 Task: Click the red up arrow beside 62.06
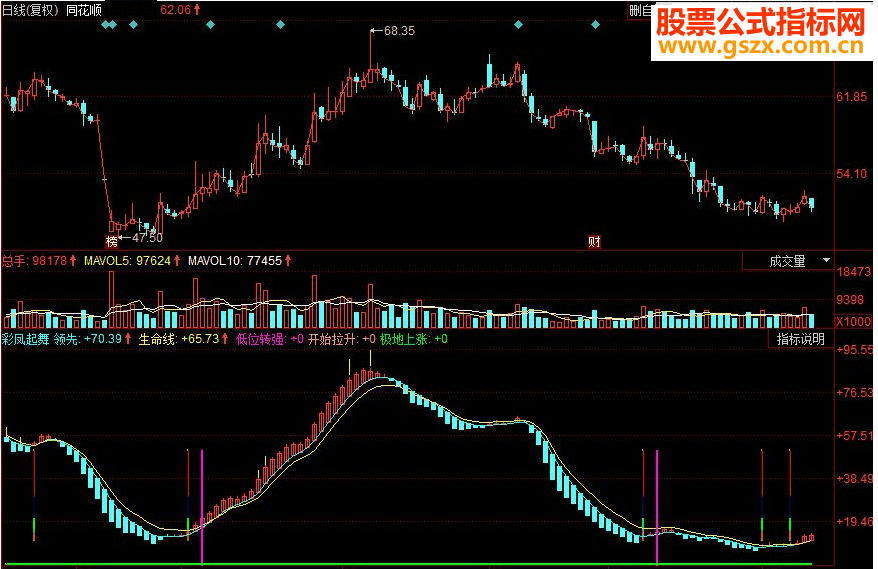coord(197,10)
